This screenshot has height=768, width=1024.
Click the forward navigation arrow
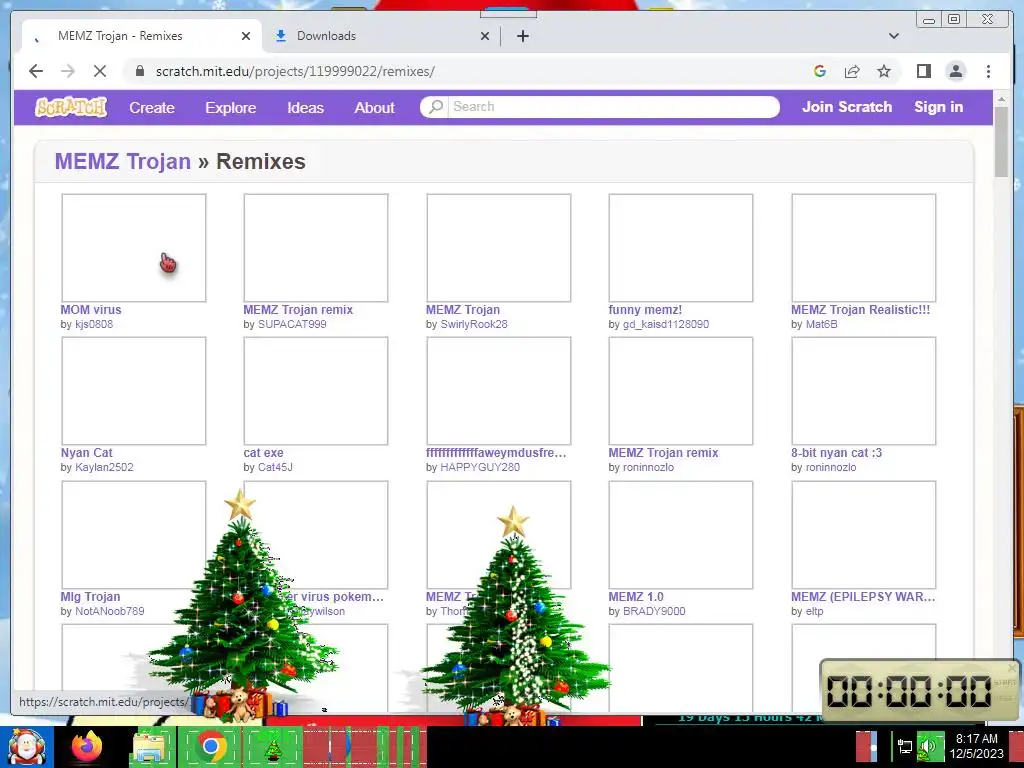[68, 71]
